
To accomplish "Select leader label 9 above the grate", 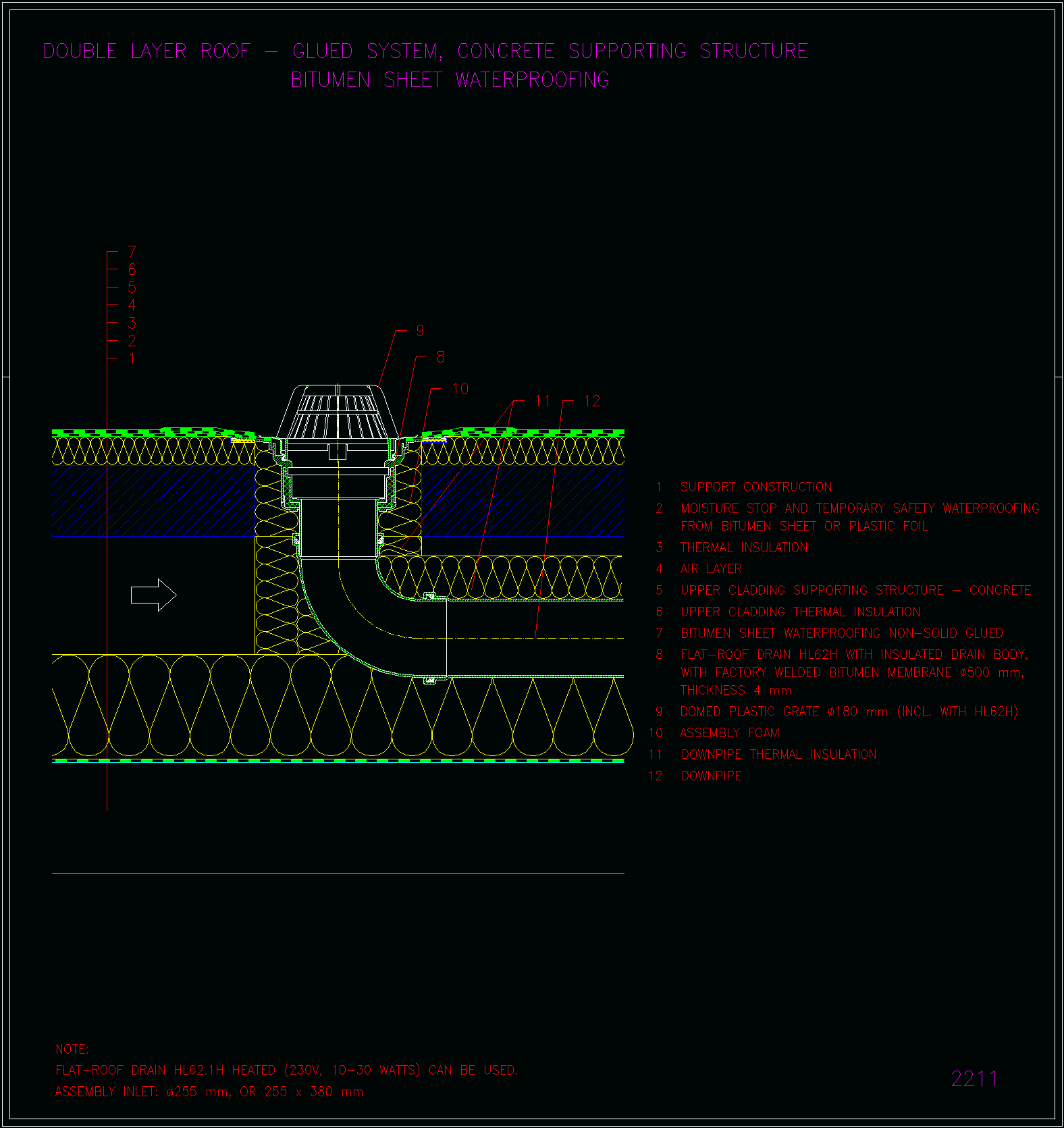I will coord(420,331).
